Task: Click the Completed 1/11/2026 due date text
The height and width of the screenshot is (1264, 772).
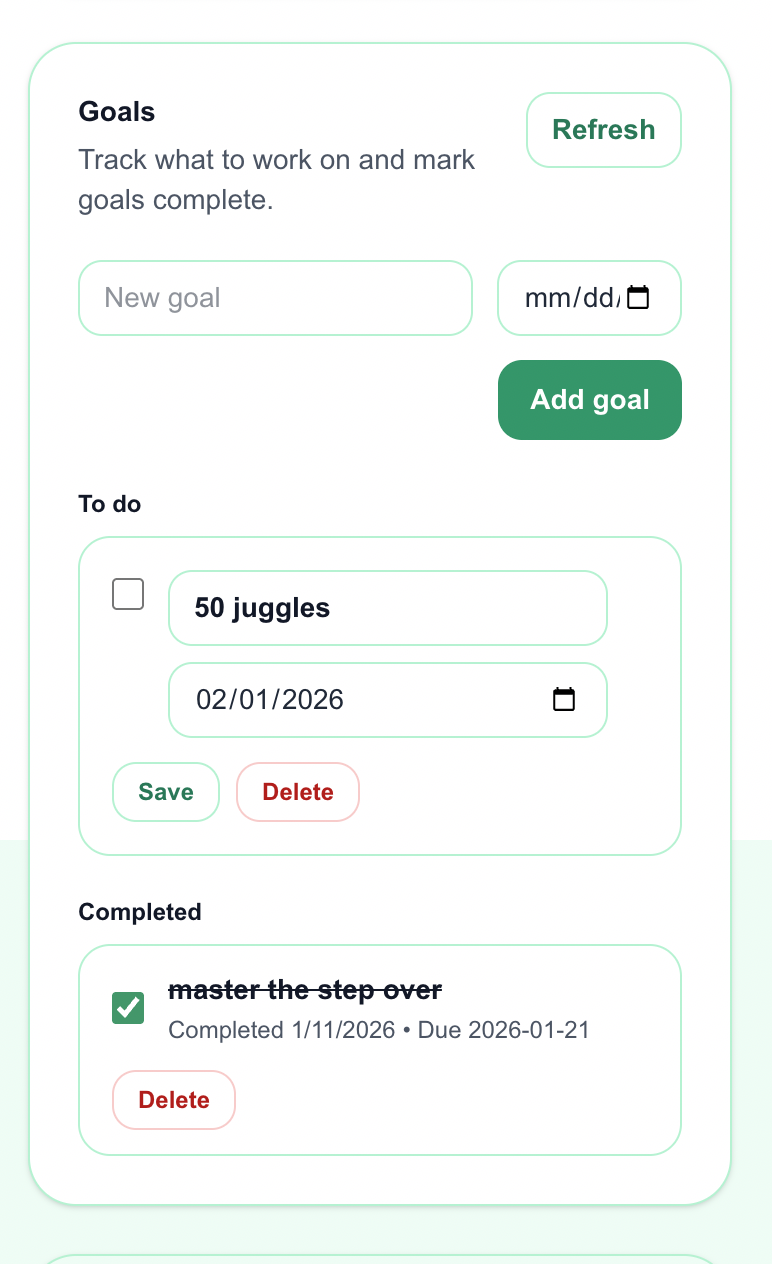Action: click(378, 1029)
